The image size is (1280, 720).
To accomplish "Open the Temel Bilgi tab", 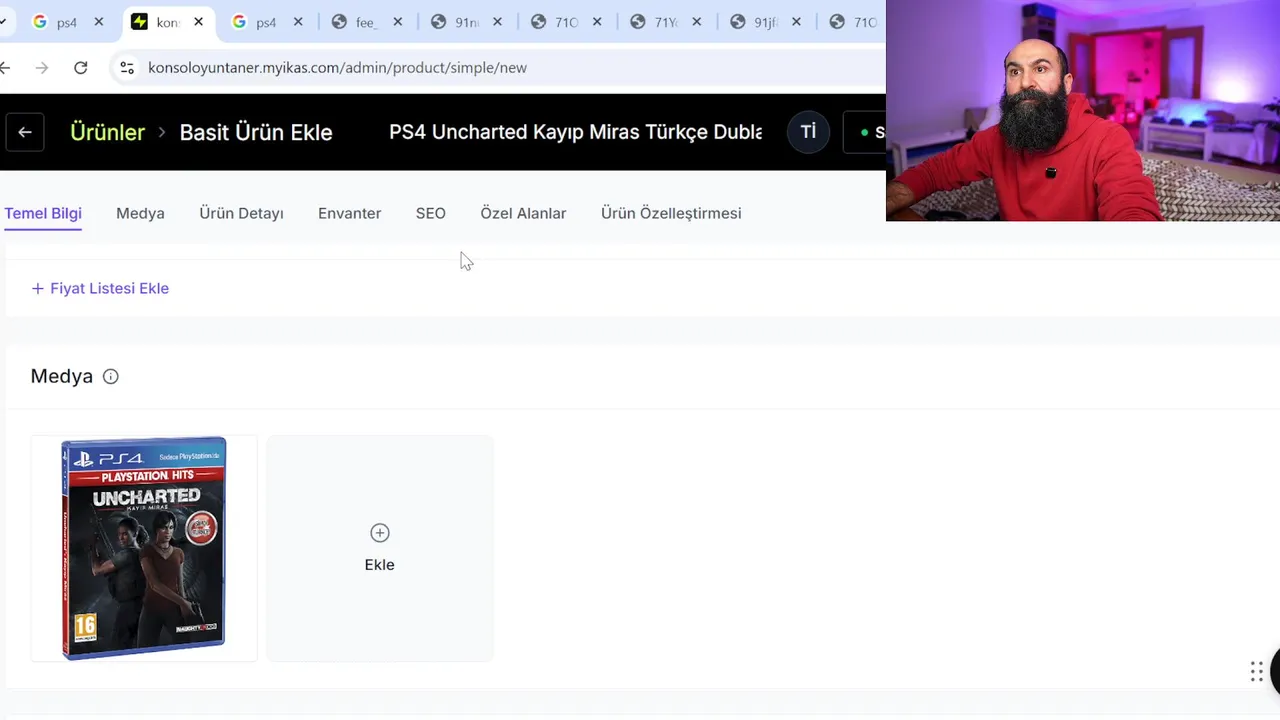I will (x=43, y=213).
